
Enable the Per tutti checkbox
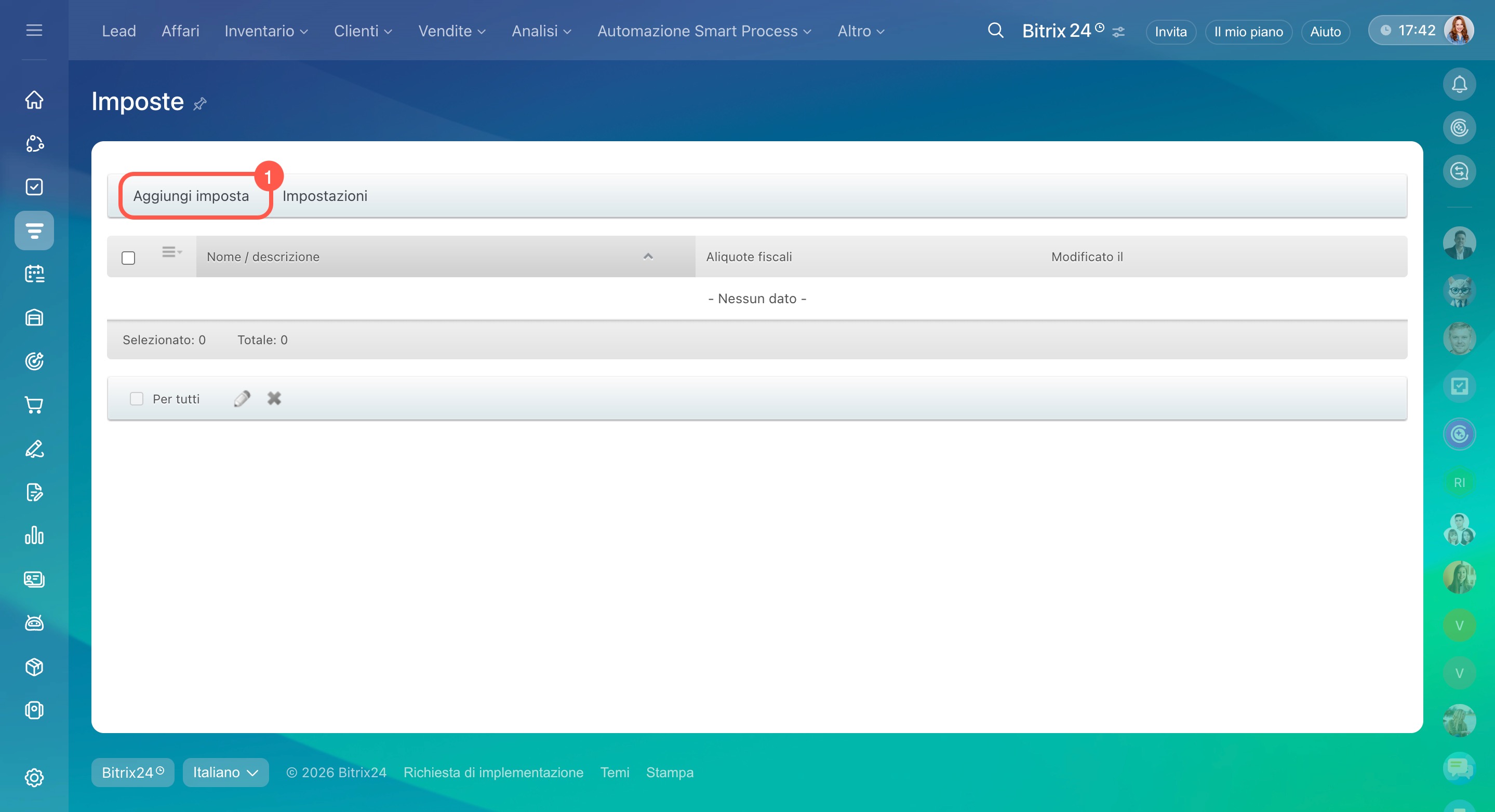137,398
